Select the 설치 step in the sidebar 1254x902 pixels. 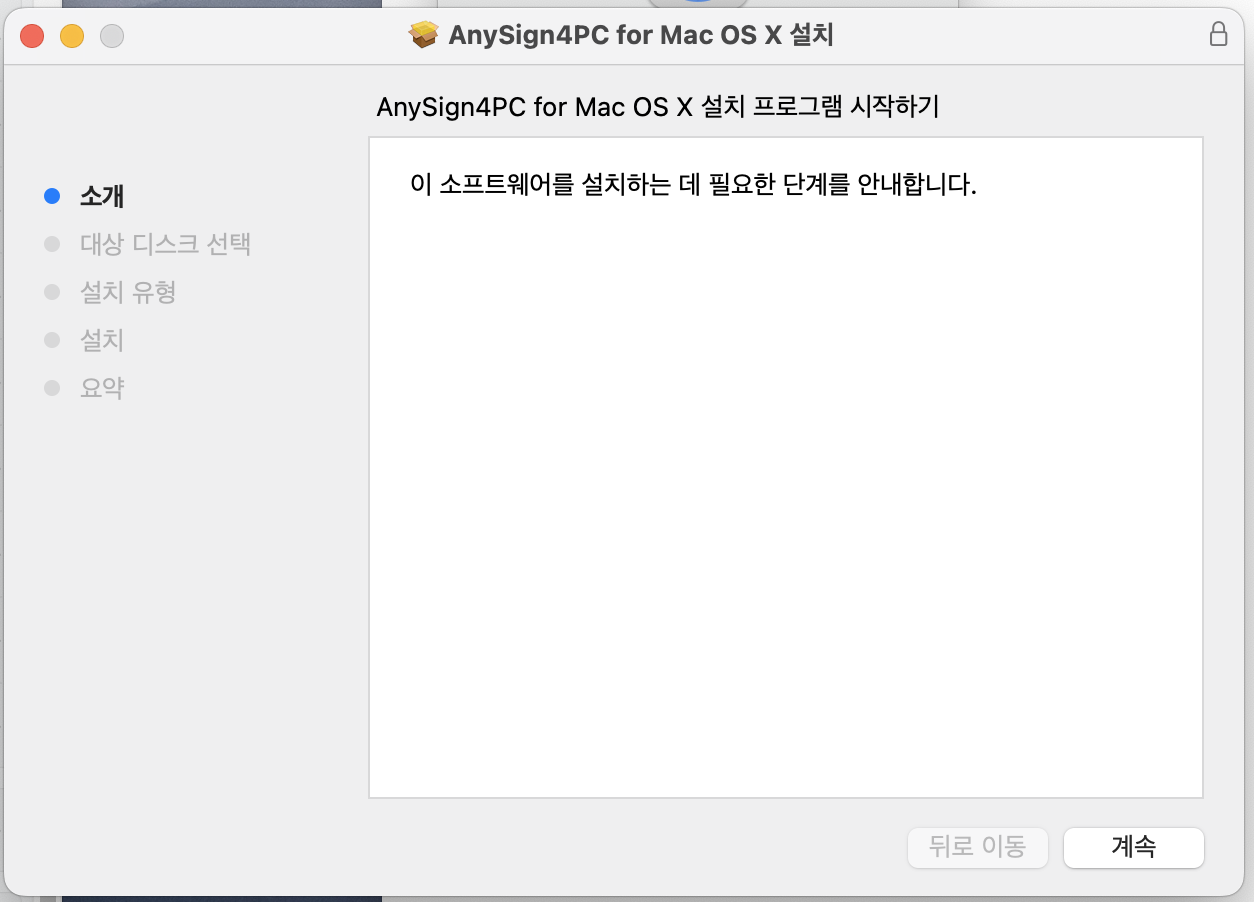[x=102, y=340]
